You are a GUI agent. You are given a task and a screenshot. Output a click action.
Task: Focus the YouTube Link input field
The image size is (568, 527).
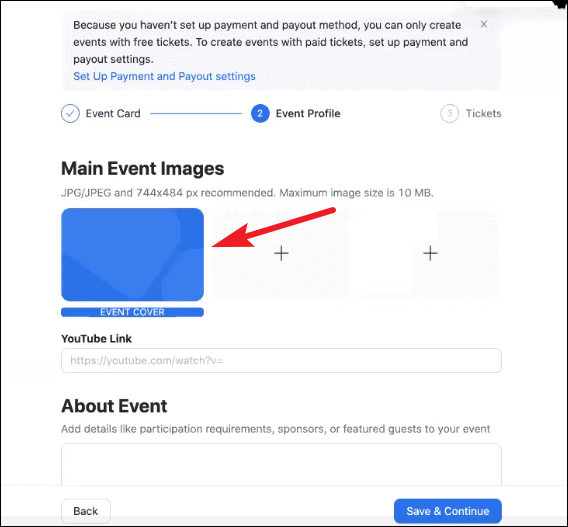click(x=281, y=360)
